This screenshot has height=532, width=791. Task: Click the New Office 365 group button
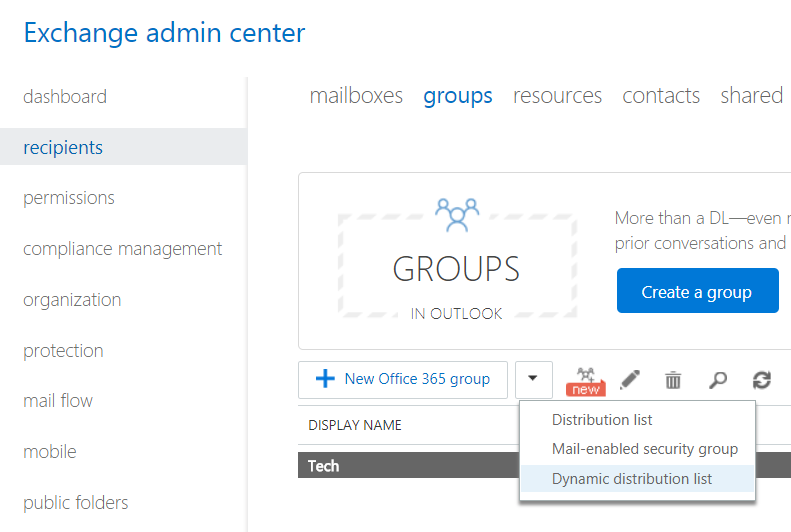coord(403,380)
